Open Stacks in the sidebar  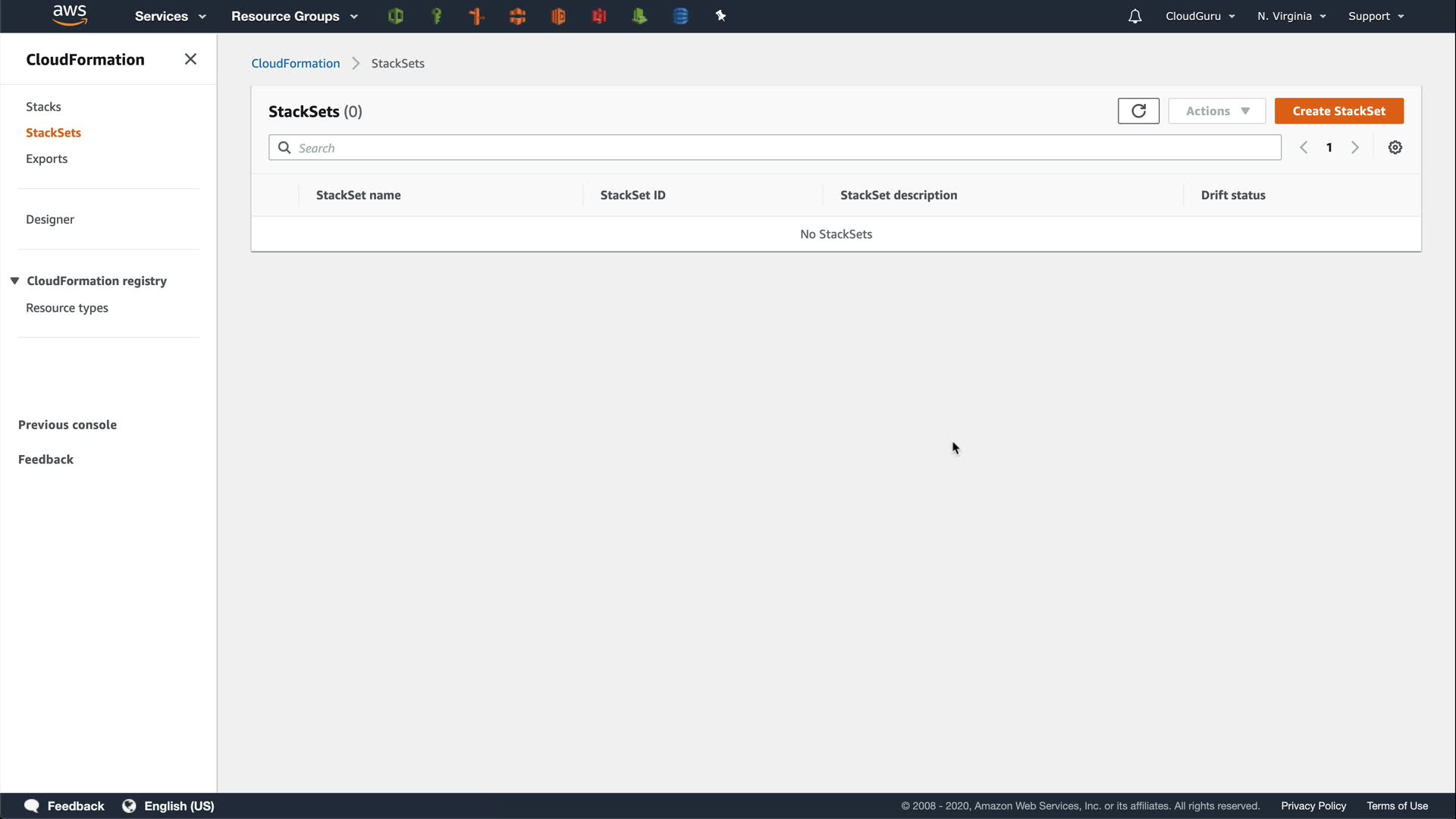[x=43, y=107]
